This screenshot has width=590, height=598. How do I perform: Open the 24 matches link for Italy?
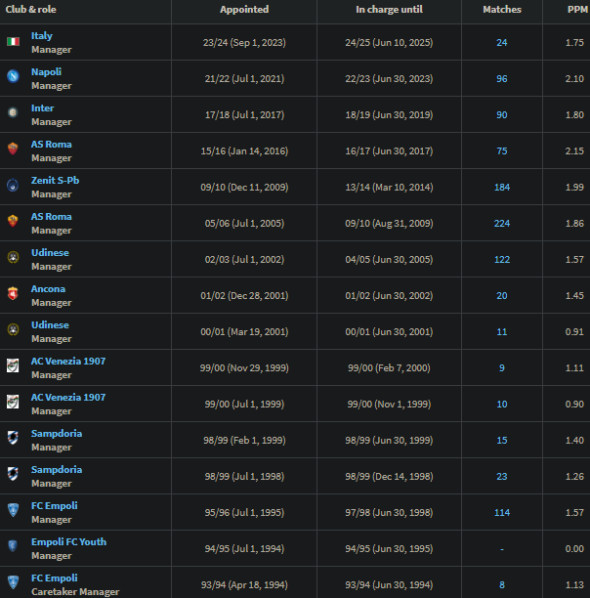(502, 42)
